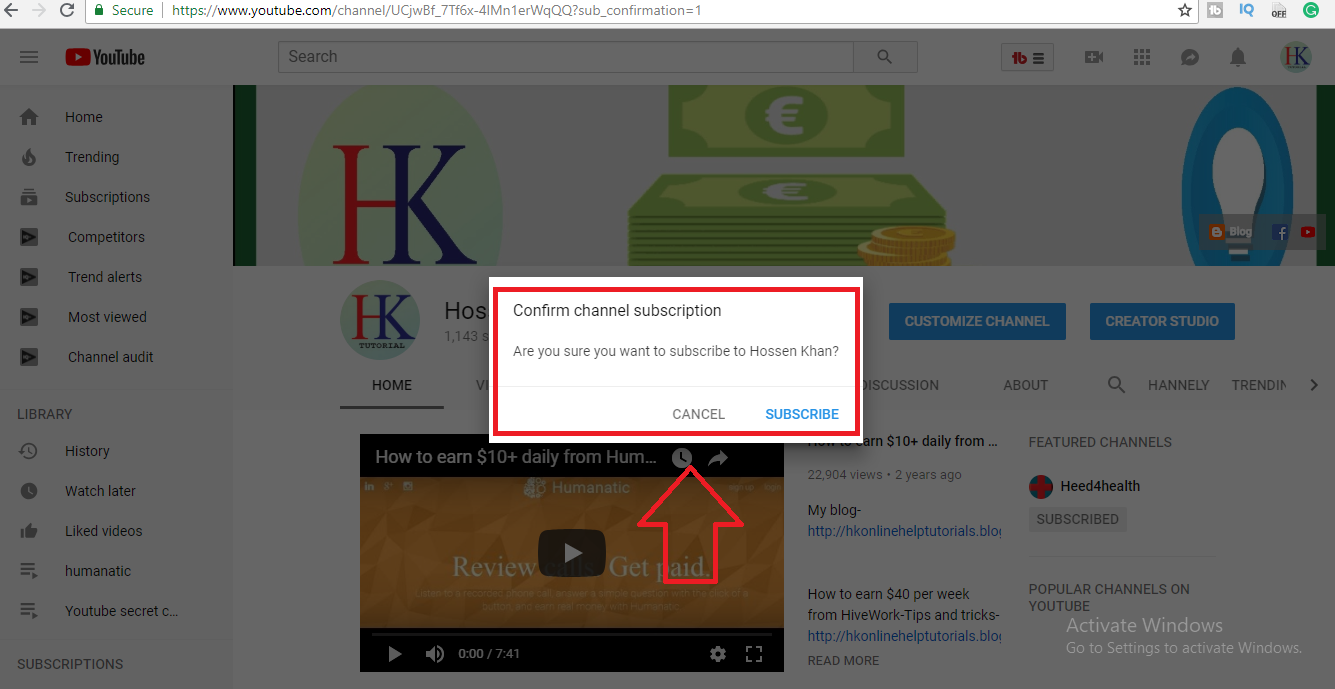Open the YouTube apps grid icon
The width and height of the screenshot is (1335, 689).
[x=1141, y=57]
